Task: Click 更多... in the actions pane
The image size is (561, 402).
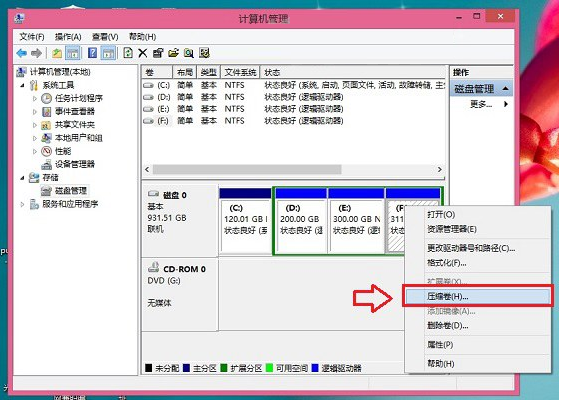Action: pos(481,104)
